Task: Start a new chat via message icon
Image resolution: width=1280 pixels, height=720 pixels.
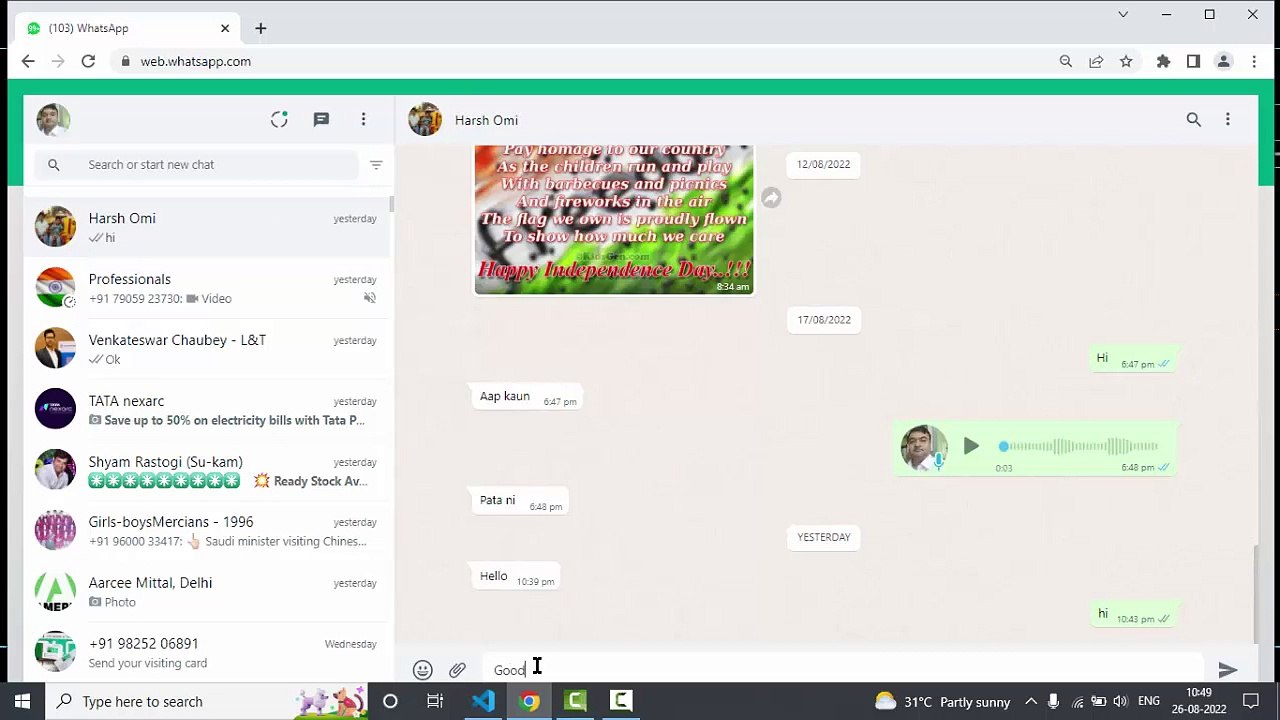Action: click(x=321, y=119)
